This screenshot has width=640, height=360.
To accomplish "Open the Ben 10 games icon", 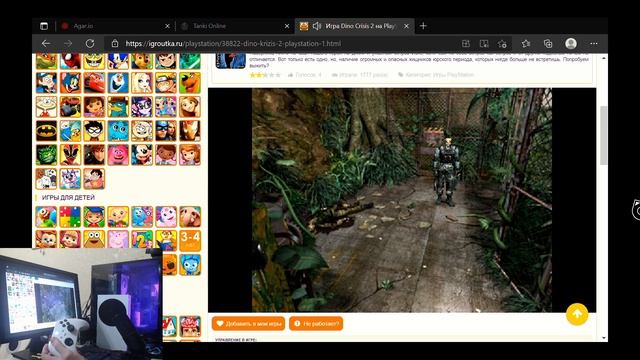I will (x=166, y=61).
